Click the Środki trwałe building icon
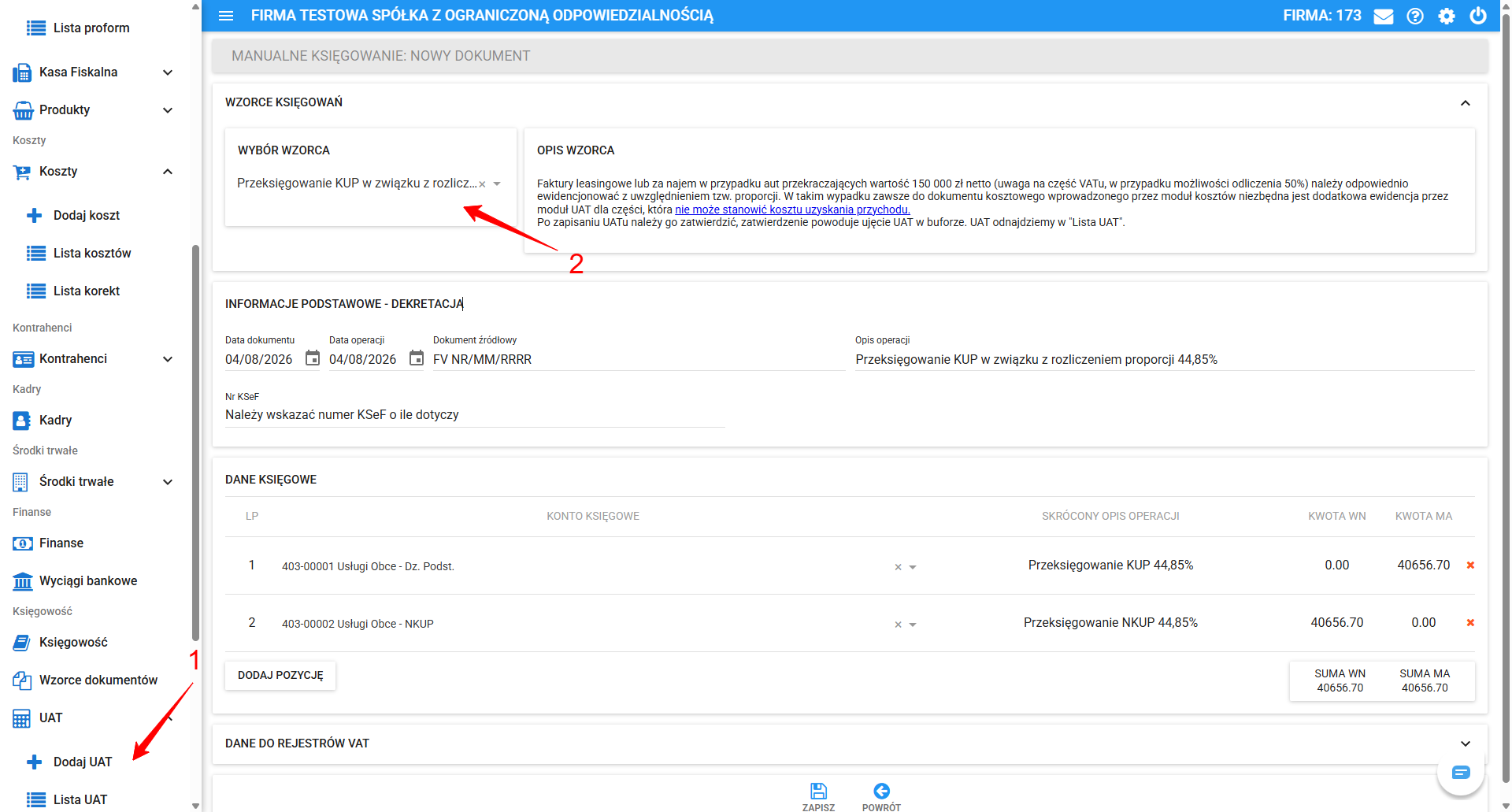Screen dimensions: 1512x812 (x=20, y=482)
